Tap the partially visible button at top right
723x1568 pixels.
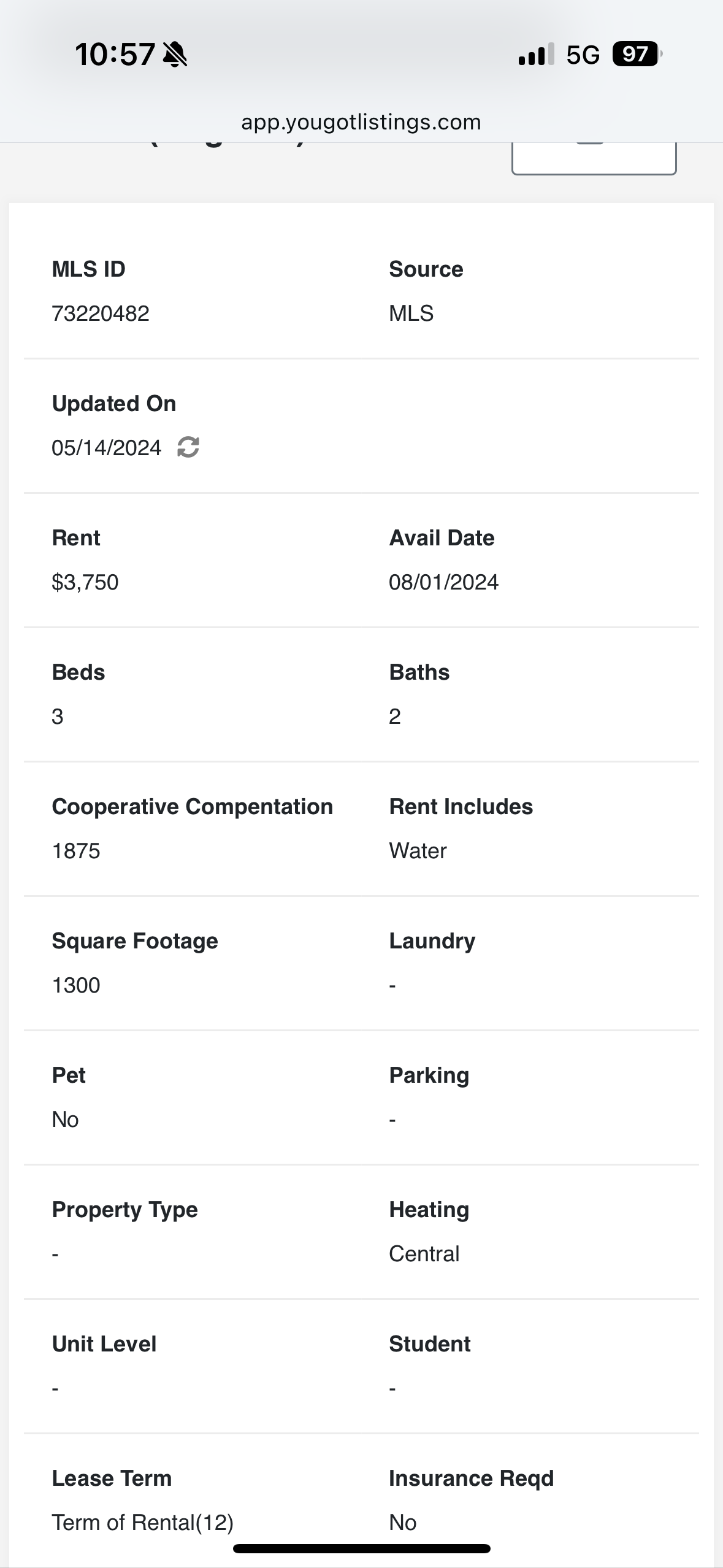click(594, 158)
